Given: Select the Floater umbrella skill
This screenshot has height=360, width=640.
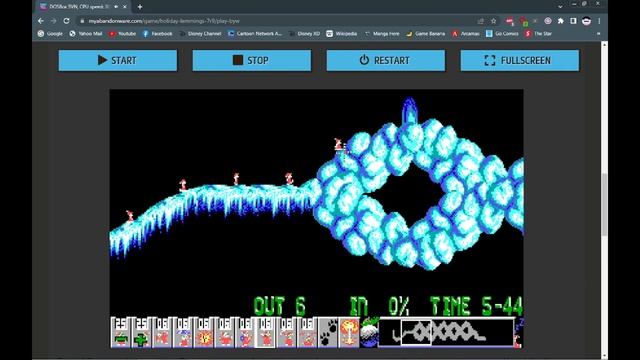Looking at the screenshot, I should (x=183, y=332).
